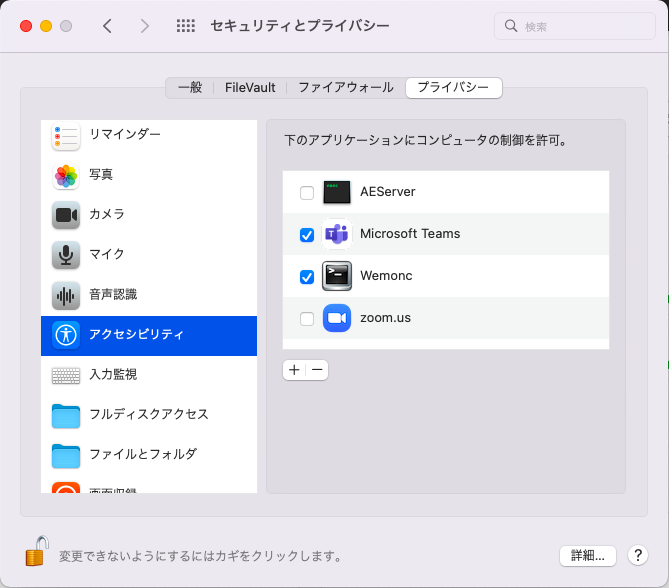
Task: Go back with the left chevron
Action: coord(108,26)
